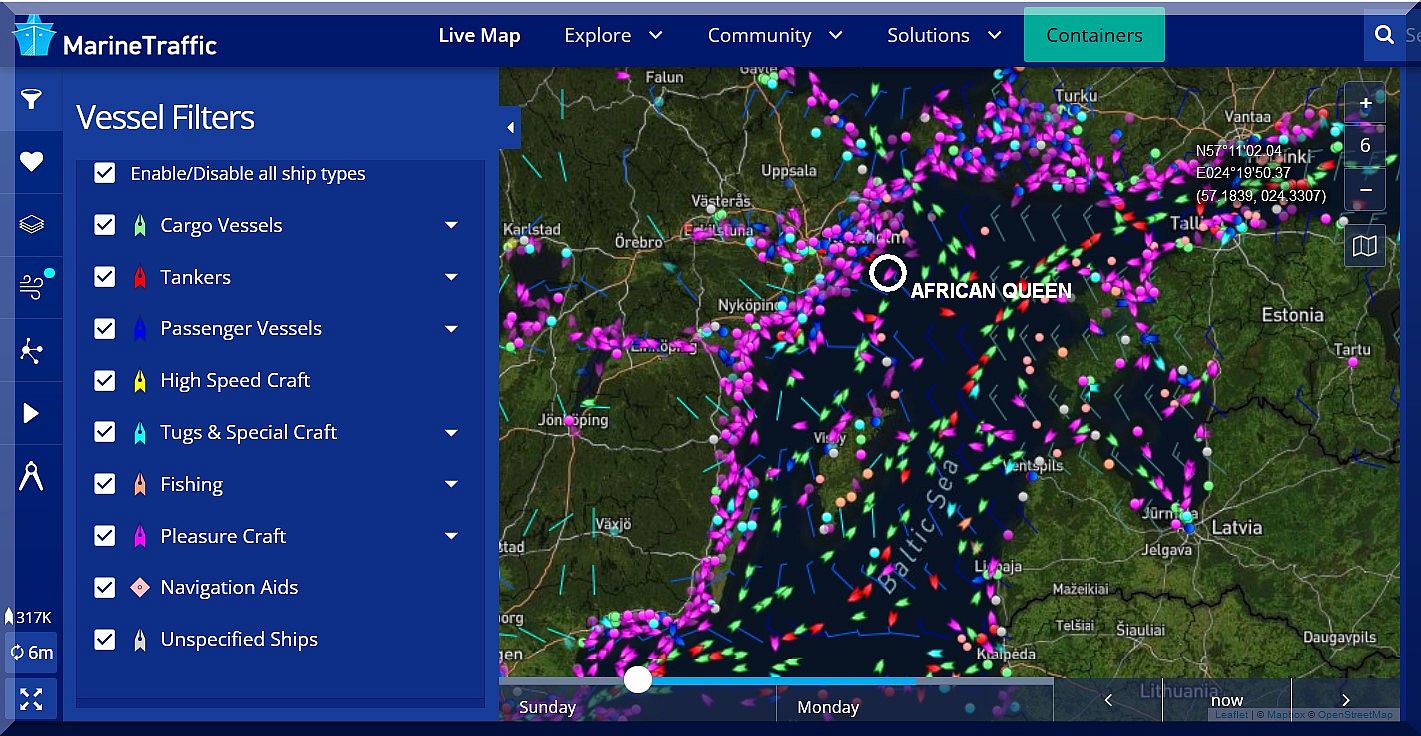1421x736 pixels.
Task: Uncheck the Tankers checkbox
Action: point(105,277)
